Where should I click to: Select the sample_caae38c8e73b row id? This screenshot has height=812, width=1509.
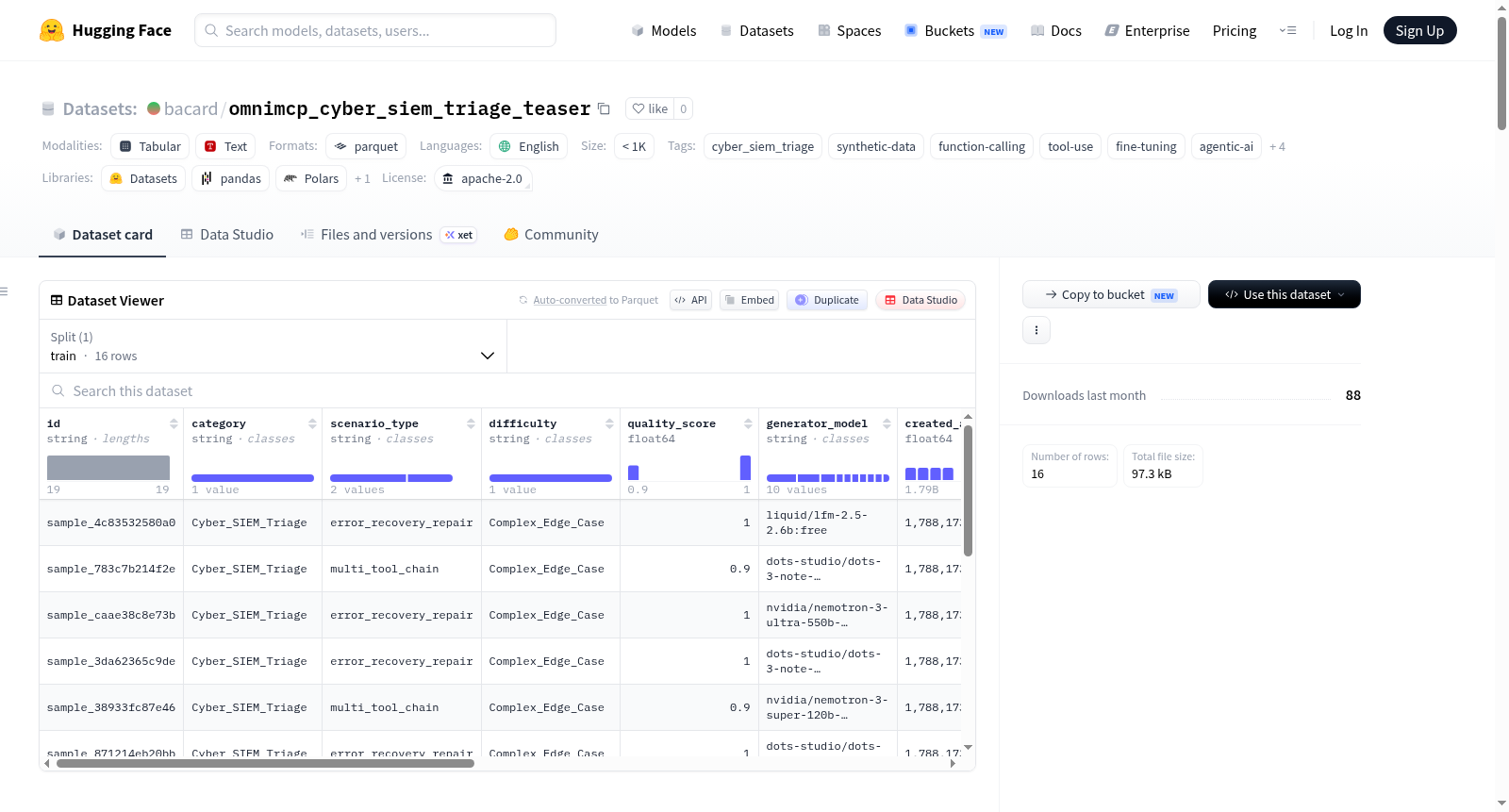tap(111, 615)
